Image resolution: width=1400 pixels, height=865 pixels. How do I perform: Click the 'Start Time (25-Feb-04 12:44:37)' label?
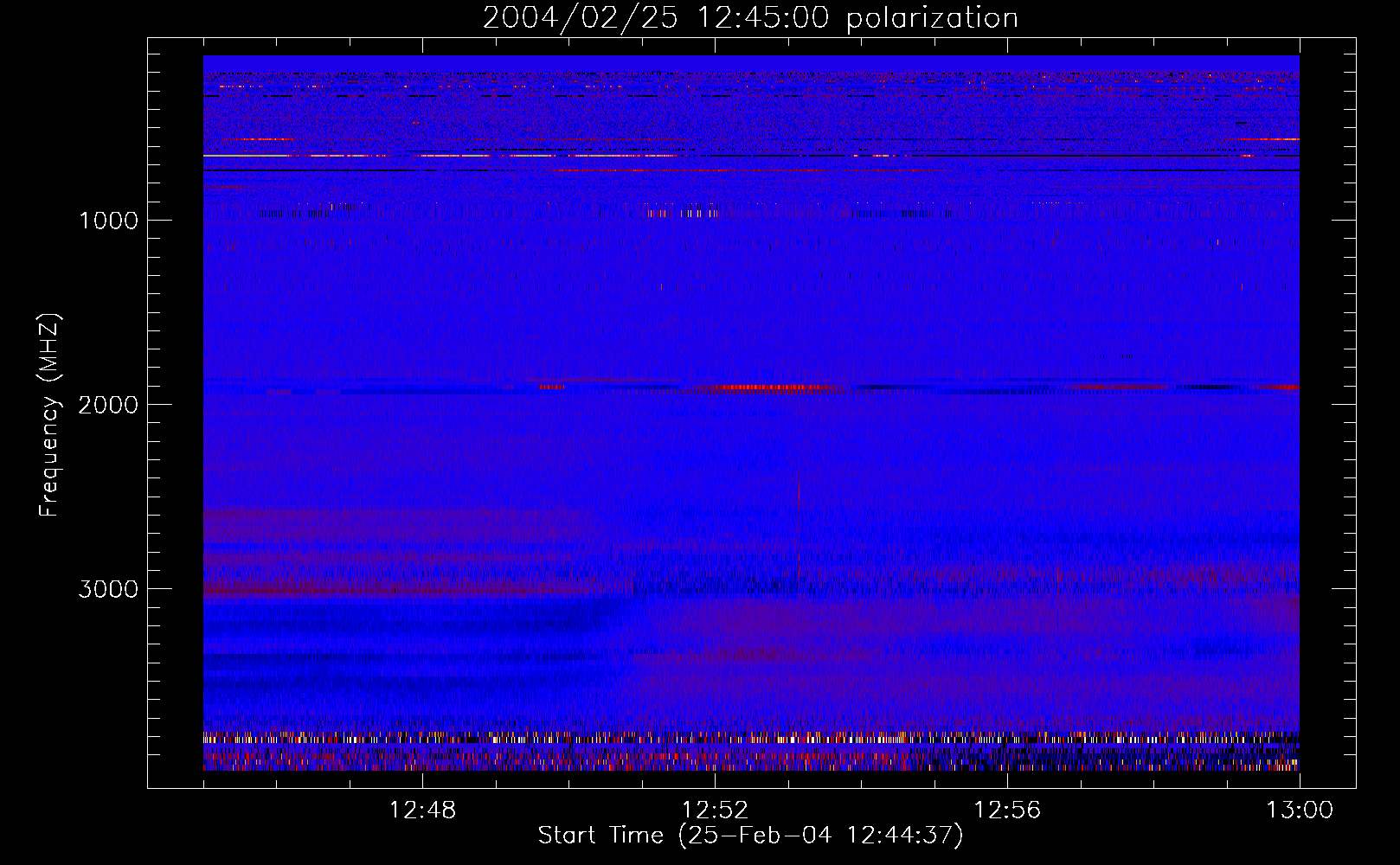pos(750,836)
